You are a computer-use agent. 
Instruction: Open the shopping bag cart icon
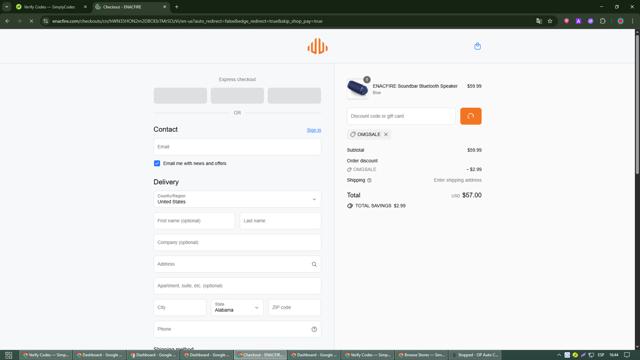click(477, 46)
